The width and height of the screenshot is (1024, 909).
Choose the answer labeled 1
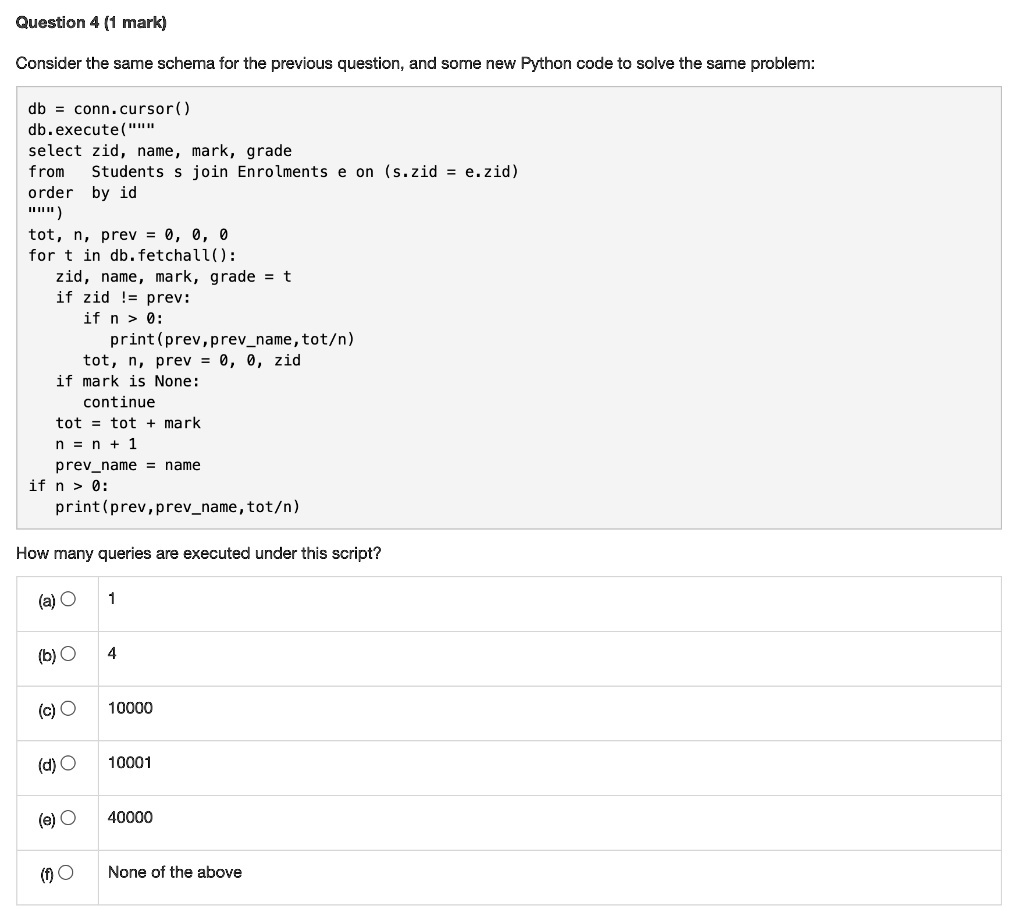(111, 598)
